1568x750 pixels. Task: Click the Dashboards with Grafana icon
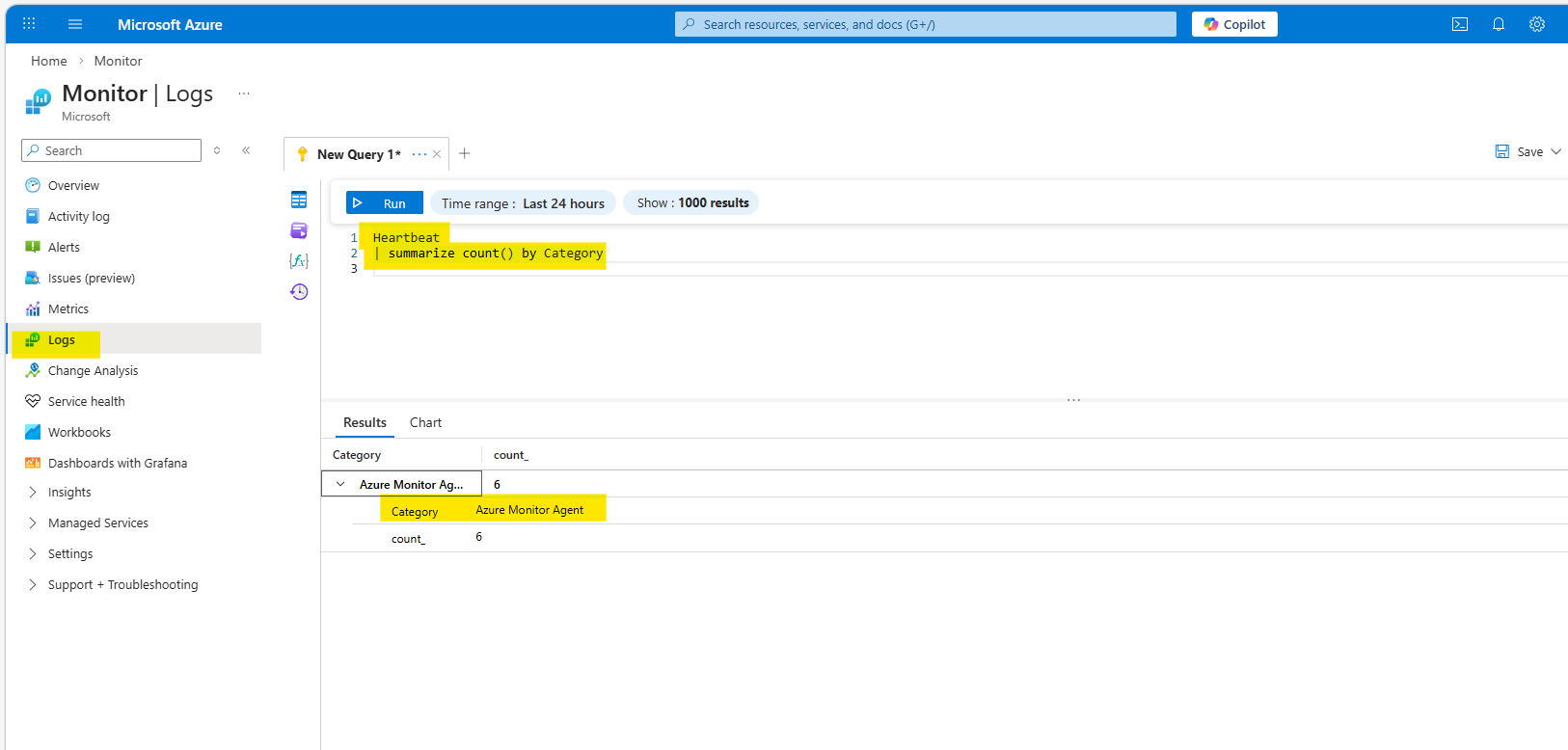click(33, 463)
